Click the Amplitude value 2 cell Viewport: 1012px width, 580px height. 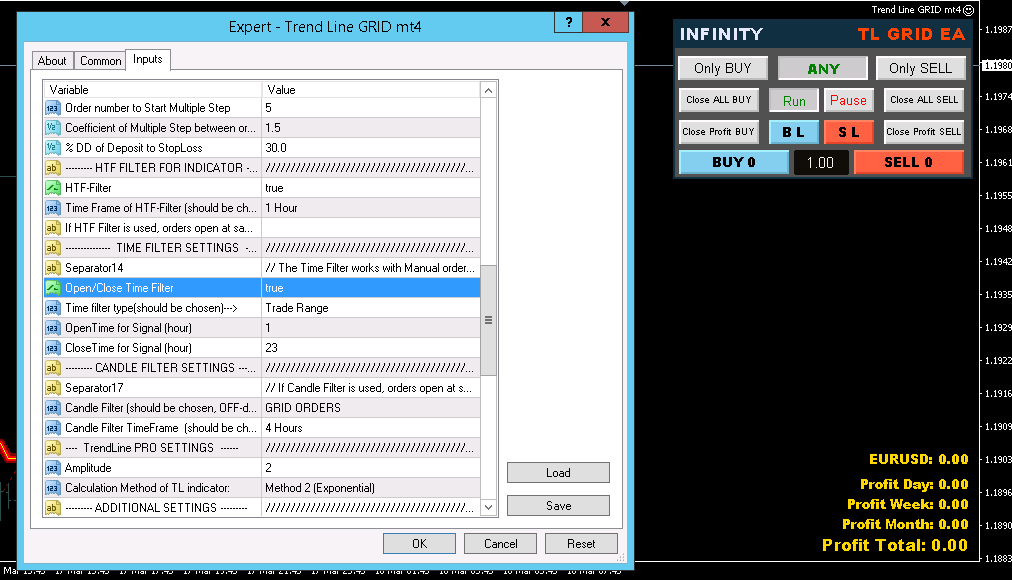[371, 468]
